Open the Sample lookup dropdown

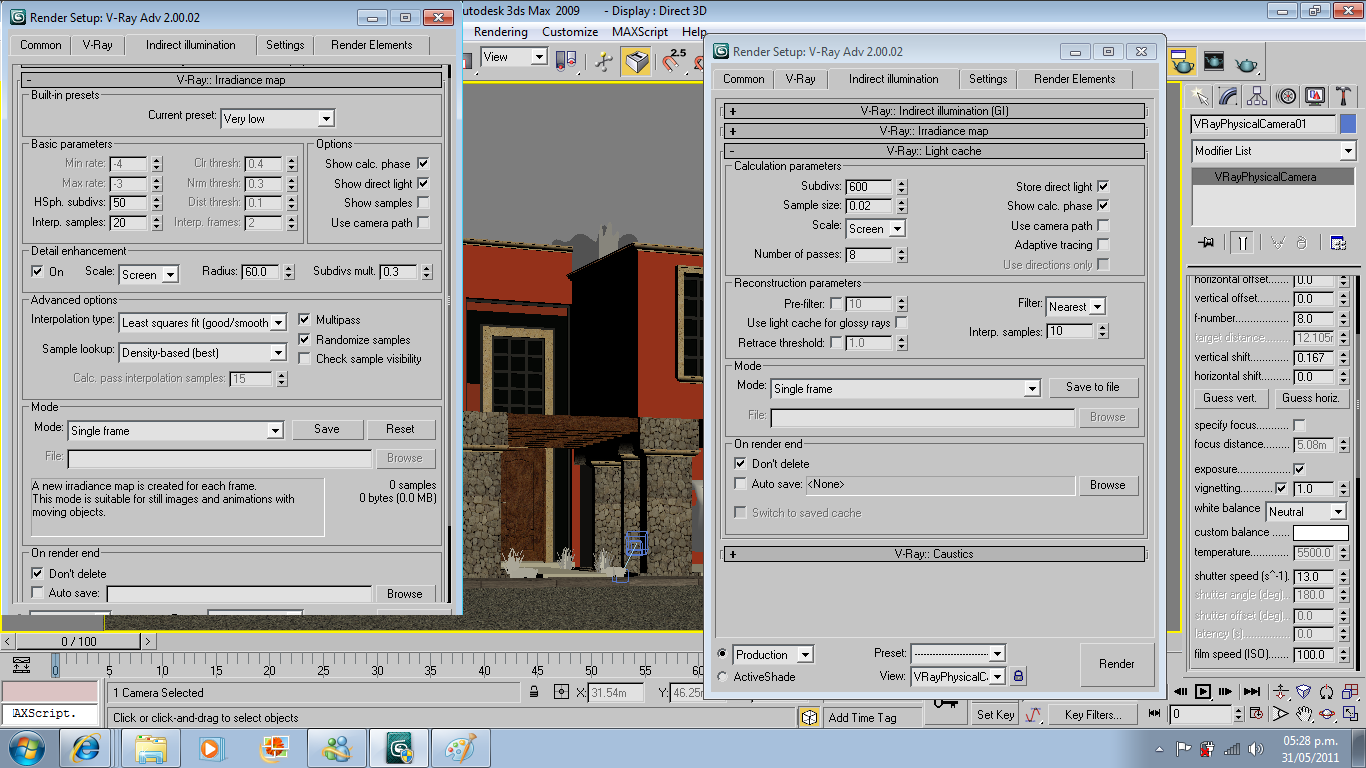203,352
